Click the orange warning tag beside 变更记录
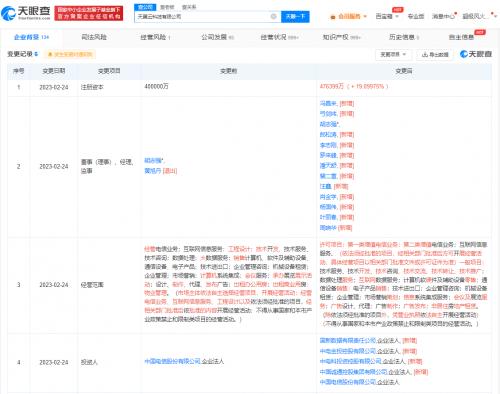The image size is (500, 394). click(70, 54)
